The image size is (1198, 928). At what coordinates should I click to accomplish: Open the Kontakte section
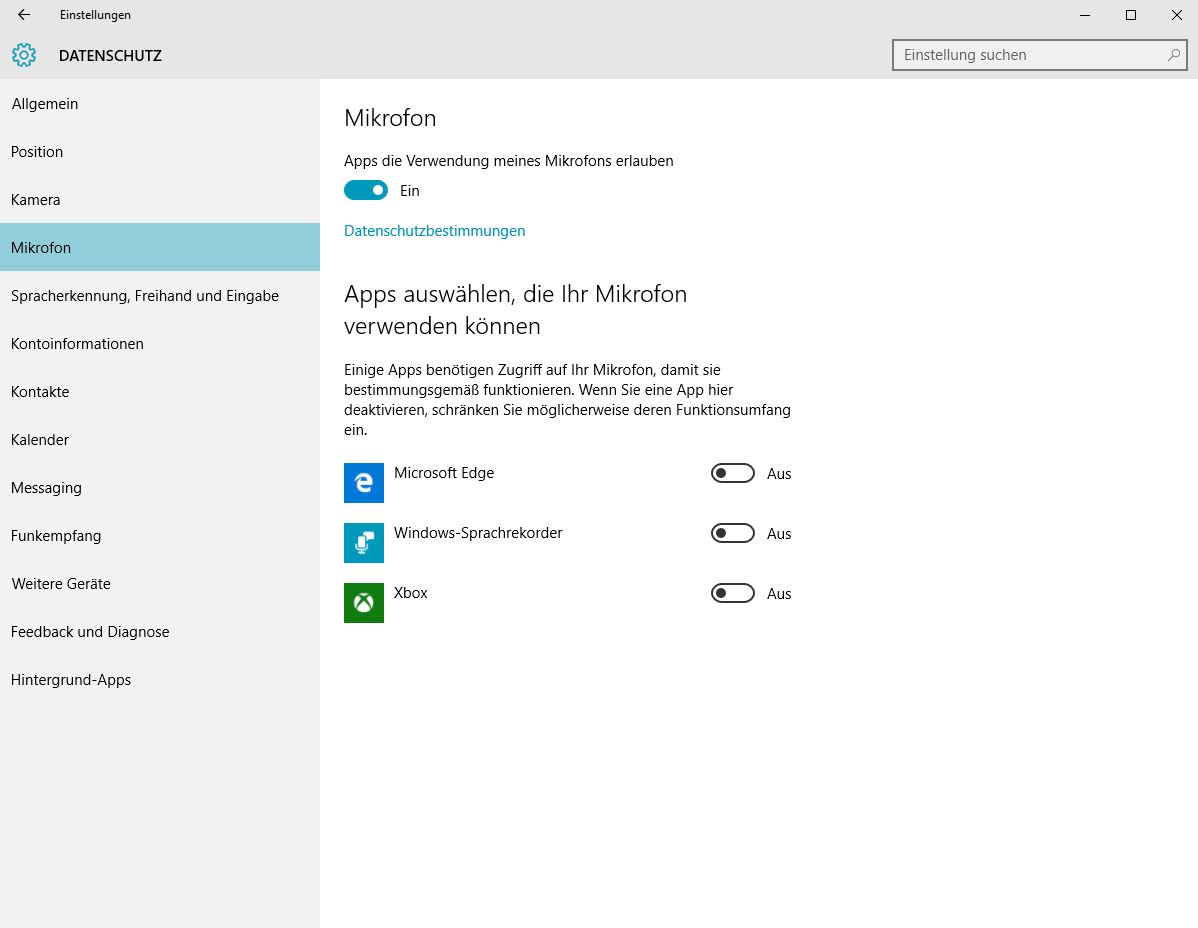160,392
